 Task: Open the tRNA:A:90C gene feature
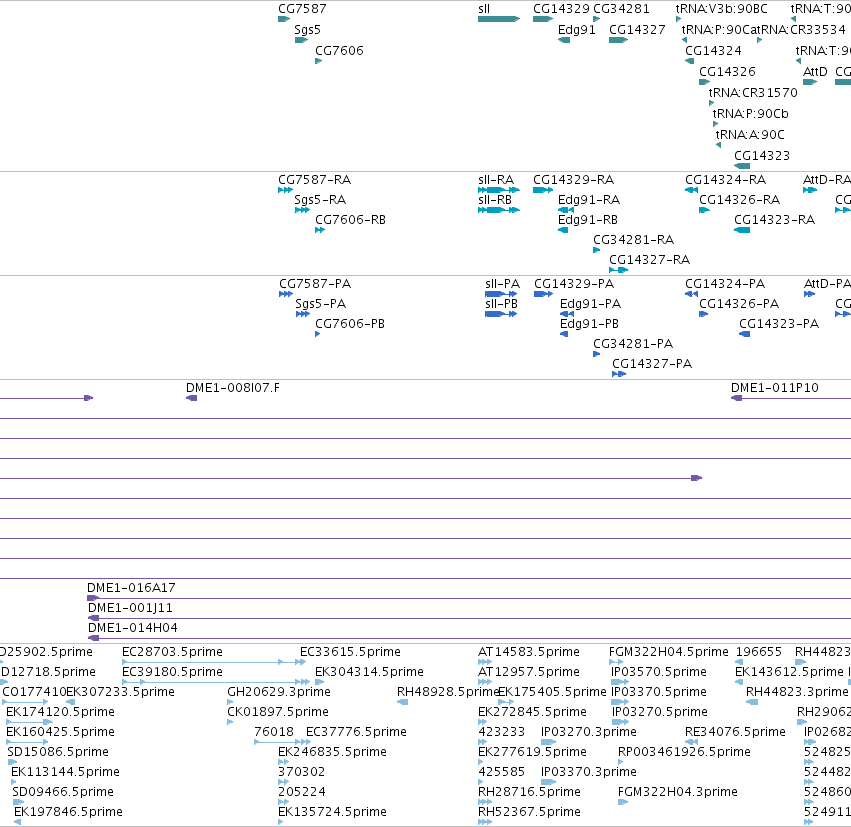[x=718, y=145]
